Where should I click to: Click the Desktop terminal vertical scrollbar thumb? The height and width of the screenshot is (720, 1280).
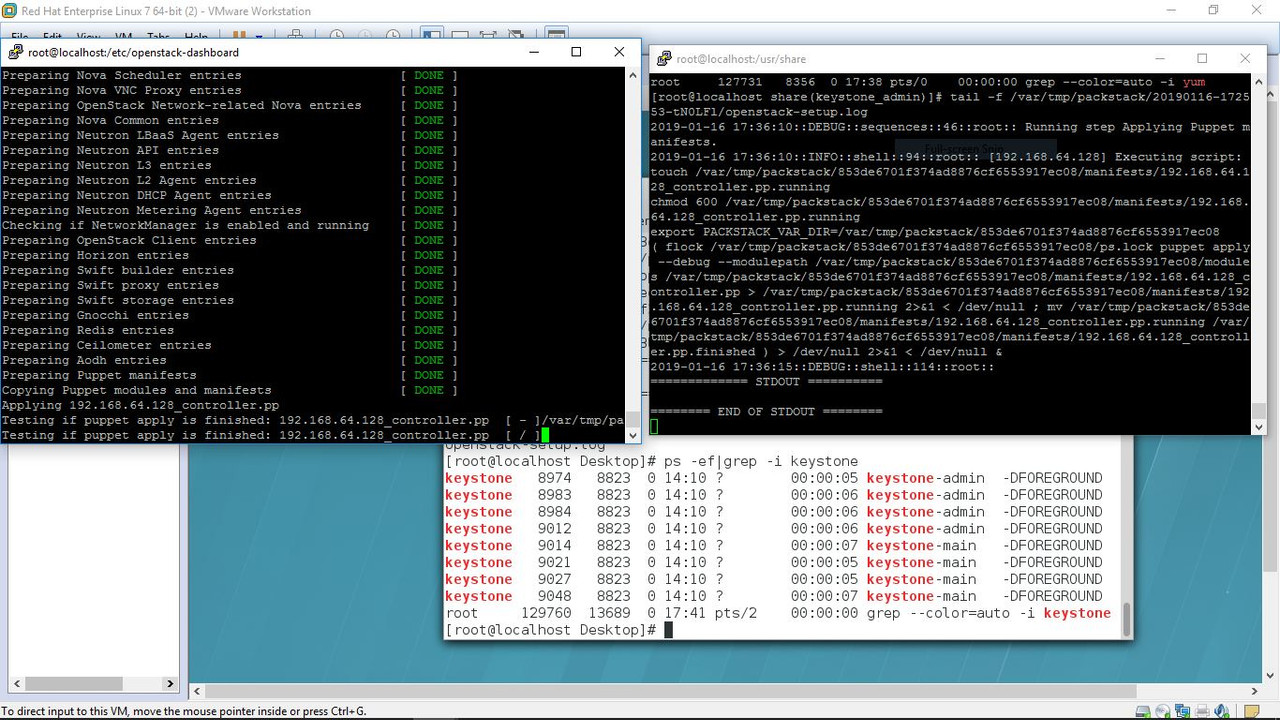pyautogui.click(x=1127, y=618)
